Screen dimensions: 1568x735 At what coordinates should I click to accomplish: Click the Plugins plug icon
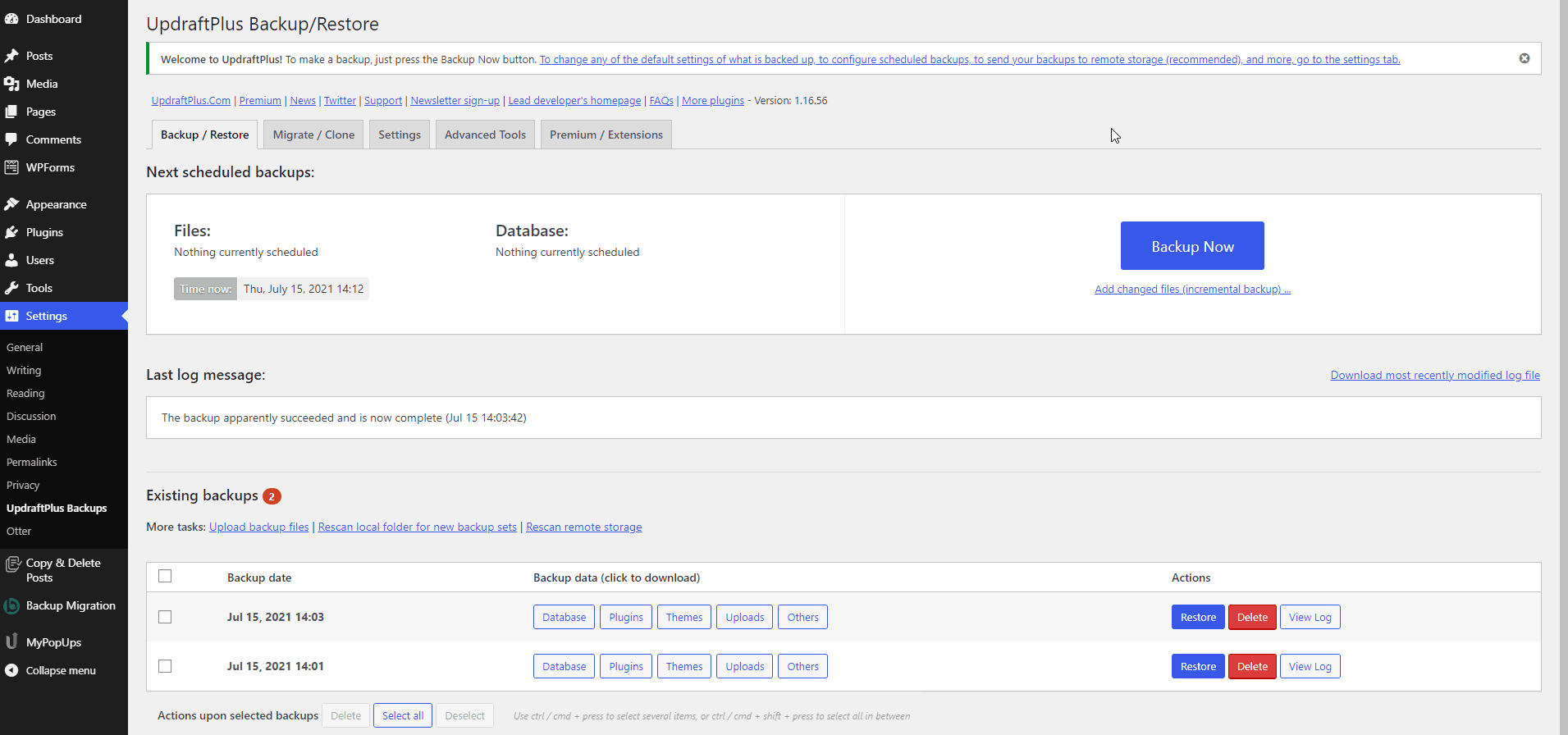(x=11, y=232)
